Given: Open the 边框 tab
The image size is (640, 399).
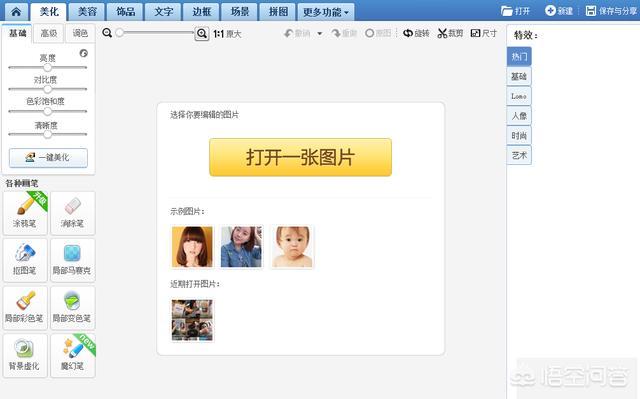Looking at the screenshot, I should [x=202, y=11].
